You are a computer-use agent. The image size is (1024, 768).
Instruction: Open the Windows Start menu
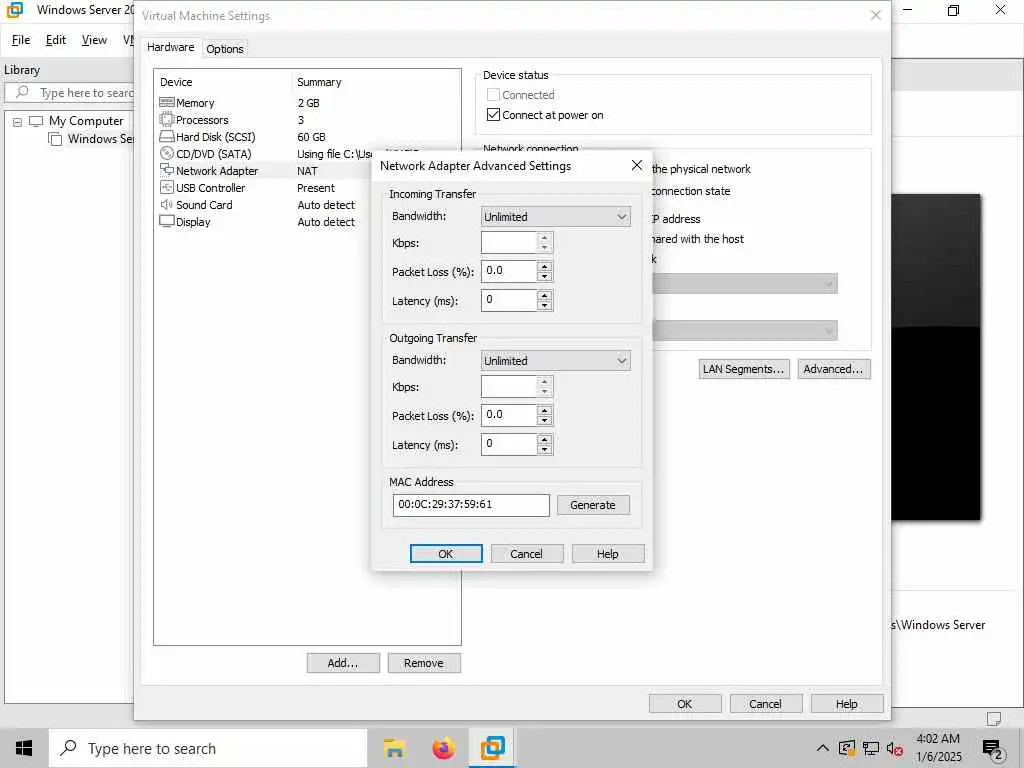[x=24, y=748]
